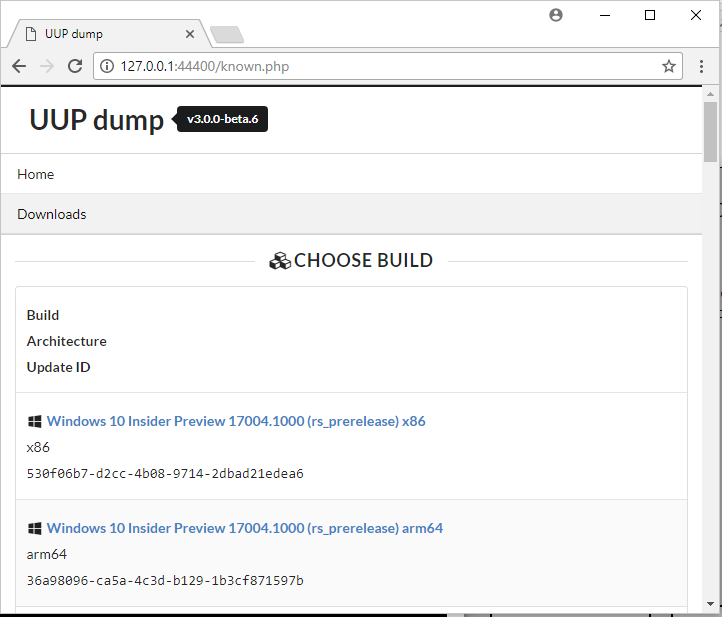Viewport: 722px width, 617px height.
Task: Go back with the browser back arrow
Action: pyautogui.click(x=19, y=66)
